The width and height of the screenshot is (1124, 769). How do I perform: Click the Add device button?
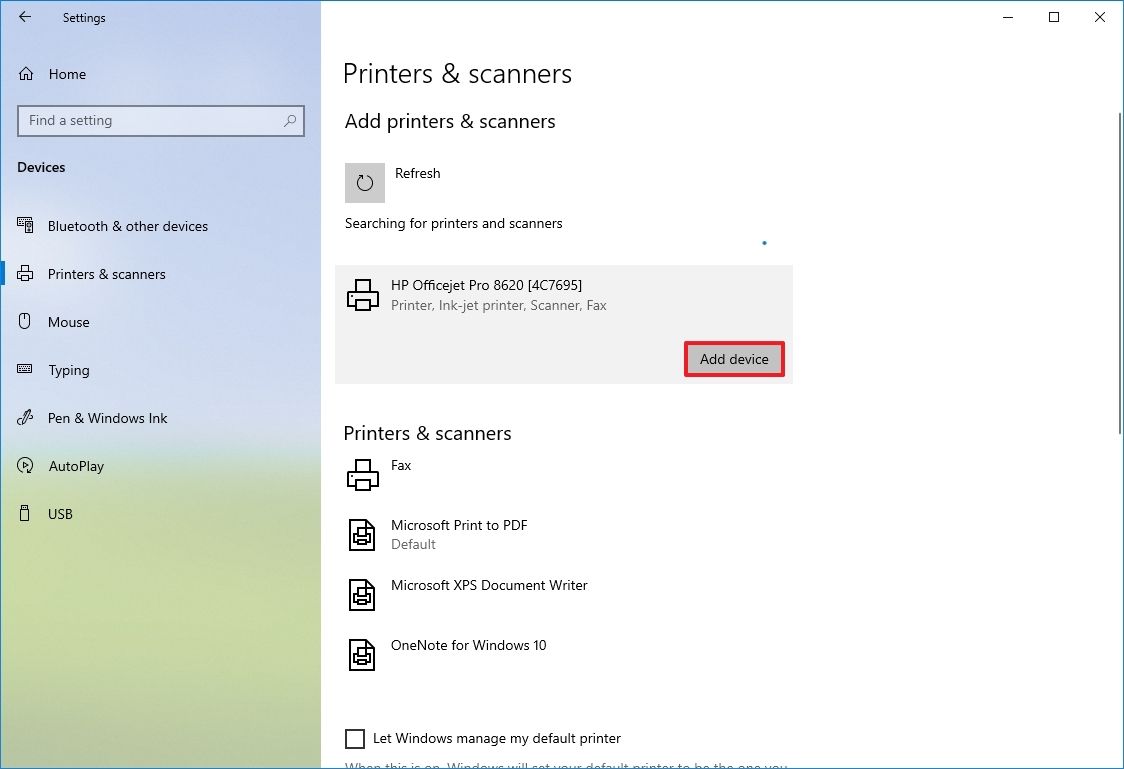point(734,358)
